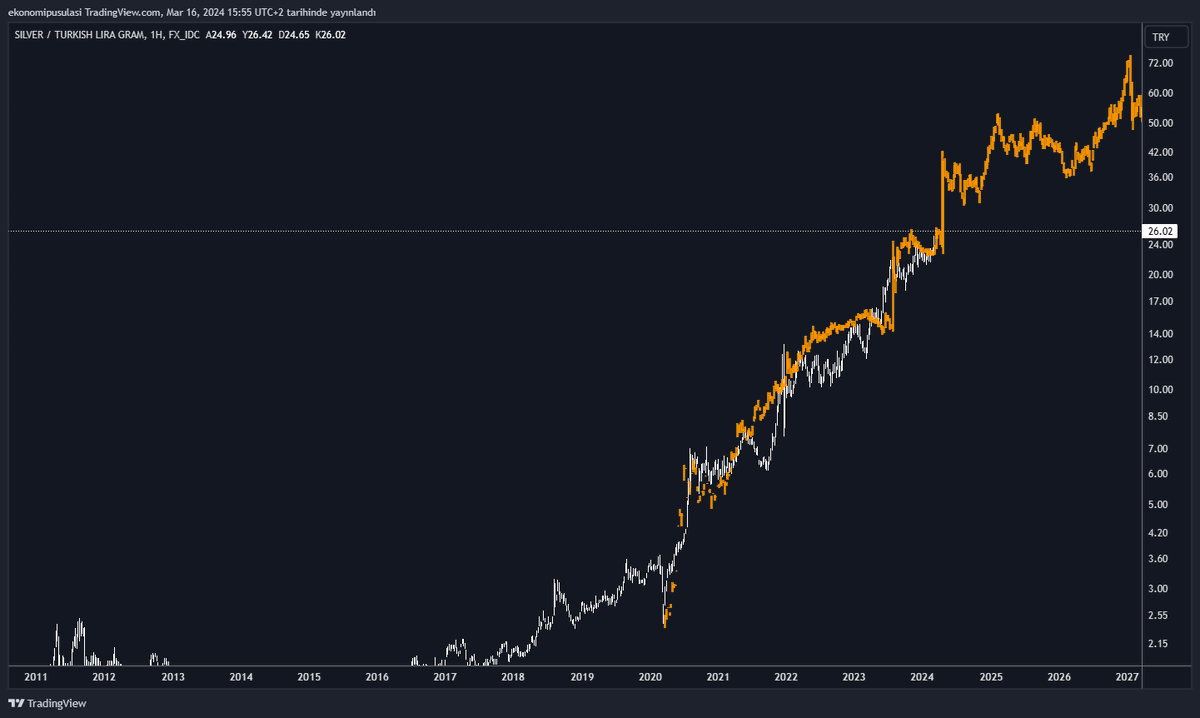
Task: Click the 2.55 price axis label
Action: [1158, 615]
